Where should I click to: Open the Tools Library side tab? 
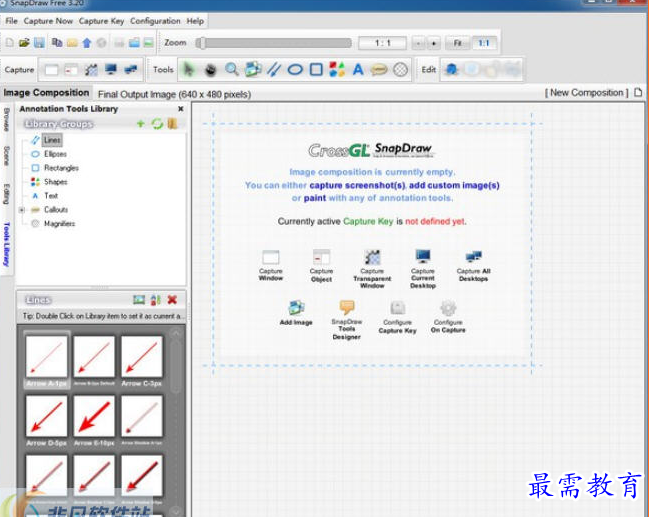coord(6,245)
